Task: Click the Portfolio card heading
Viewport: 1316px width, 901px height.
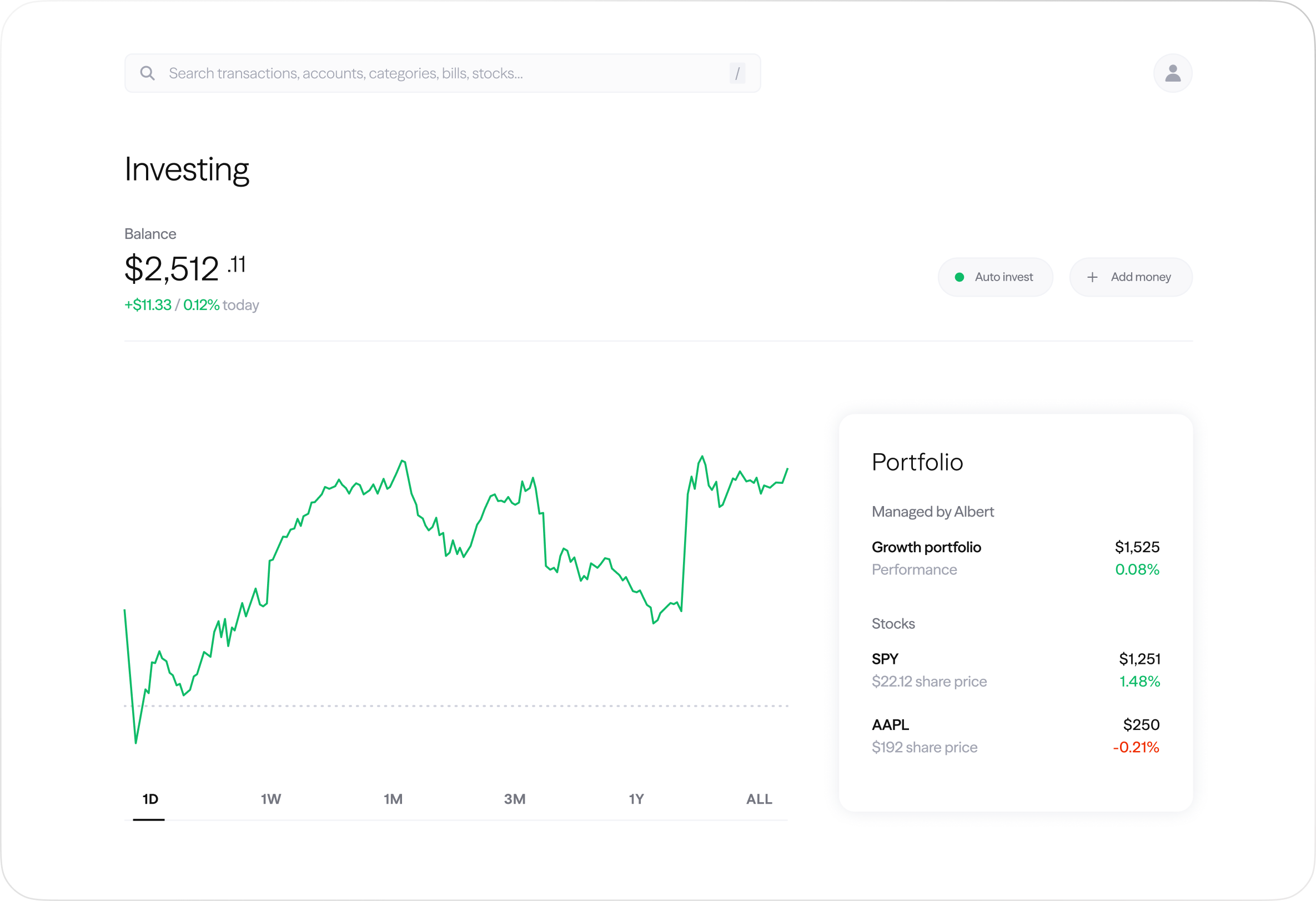Action: [917, 462]
